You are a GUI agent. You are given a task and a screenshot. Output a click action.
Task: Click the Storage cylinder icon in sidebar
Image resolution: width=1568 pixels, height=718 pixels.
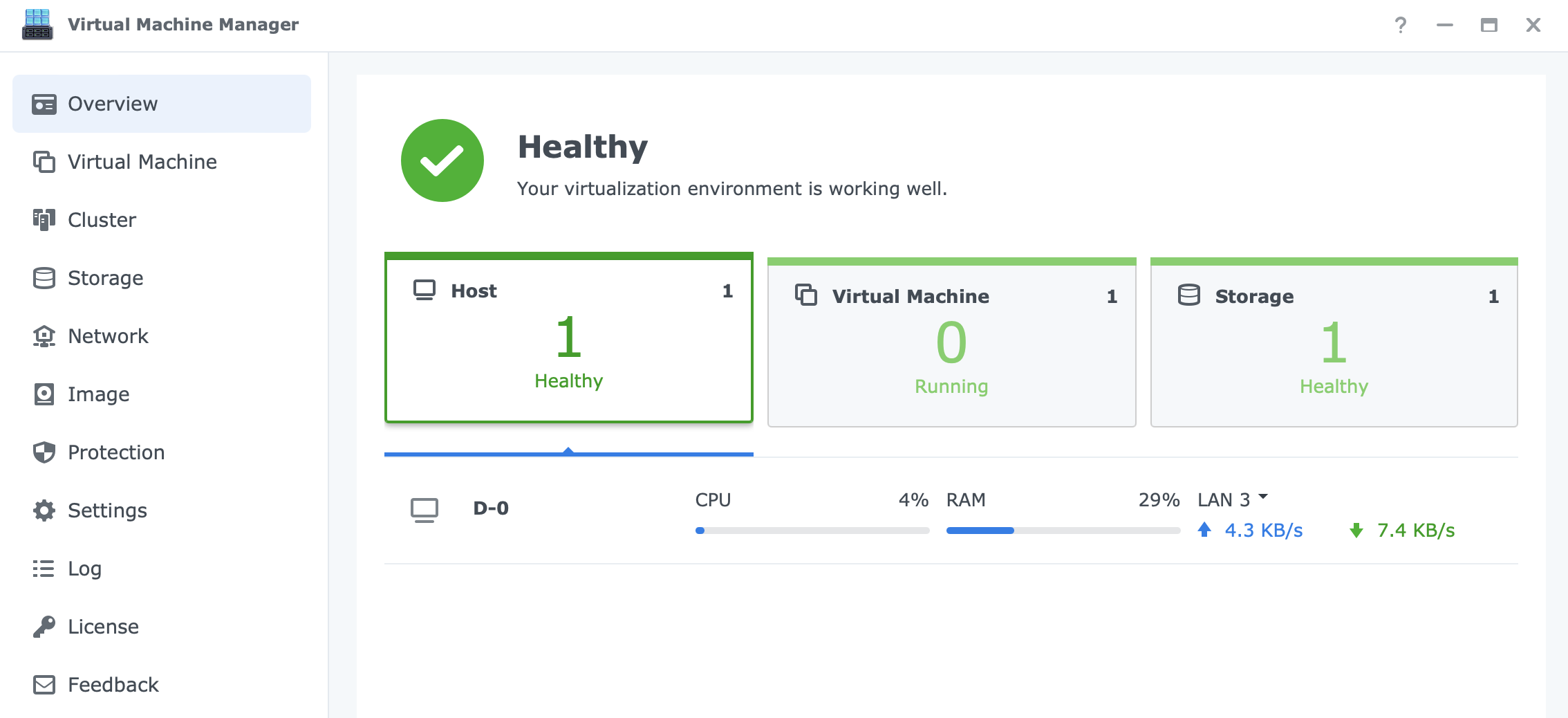(x=44, y=278)
